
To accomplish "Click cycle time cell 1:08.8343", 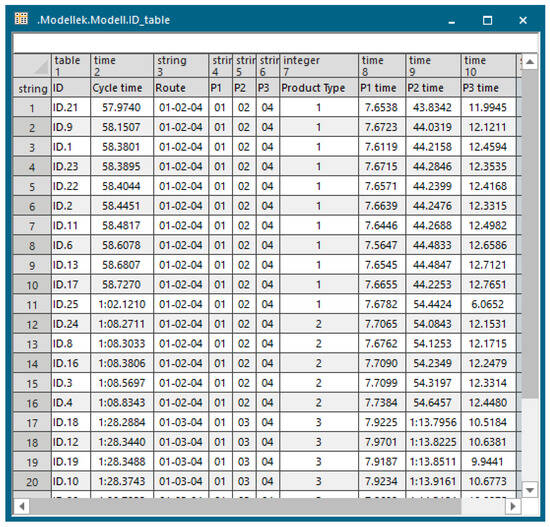I will pyautogui.click(x=122, y=402).
